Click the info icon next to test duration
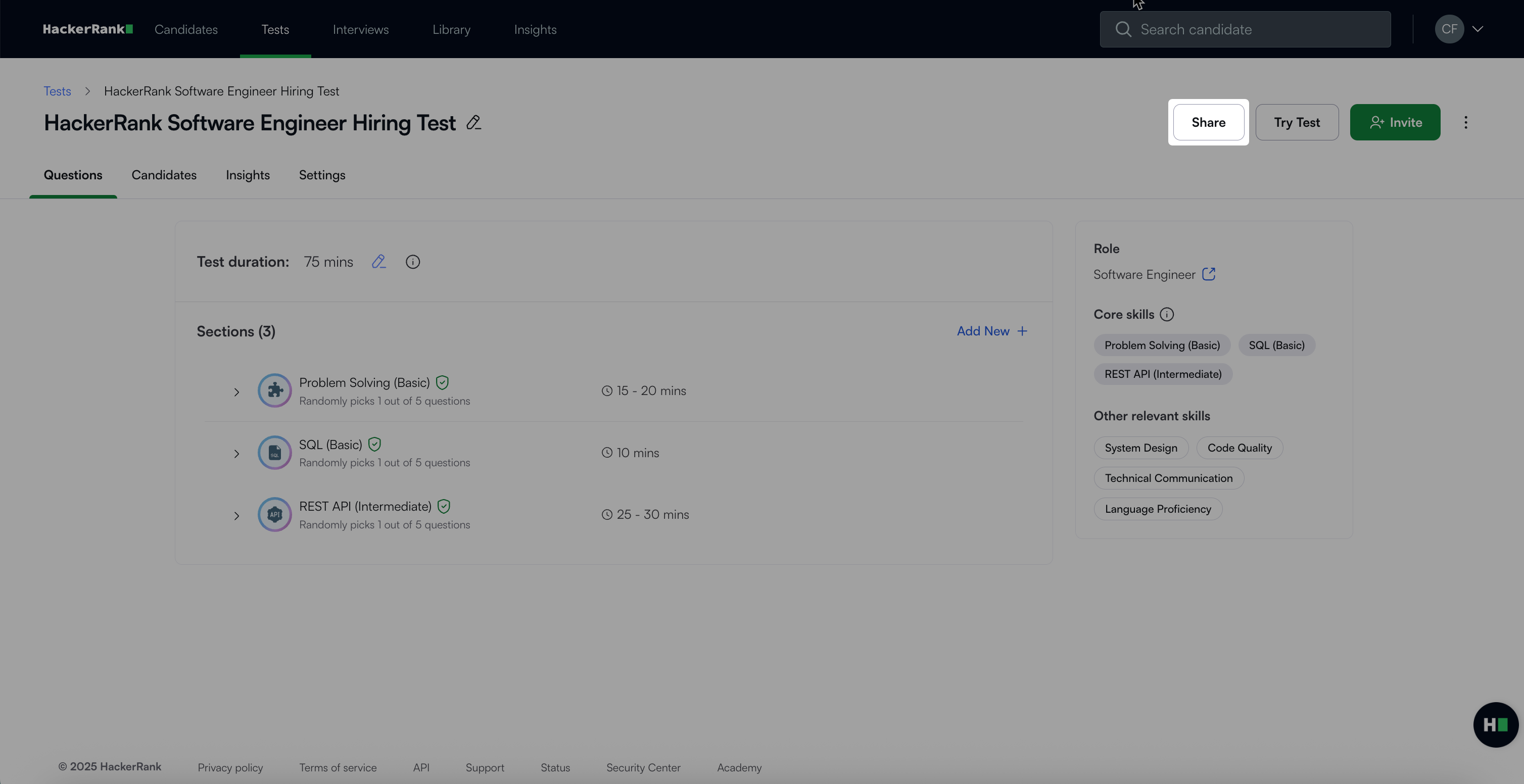This screenshot has width=1524, height=784. (x=412, y=261)
